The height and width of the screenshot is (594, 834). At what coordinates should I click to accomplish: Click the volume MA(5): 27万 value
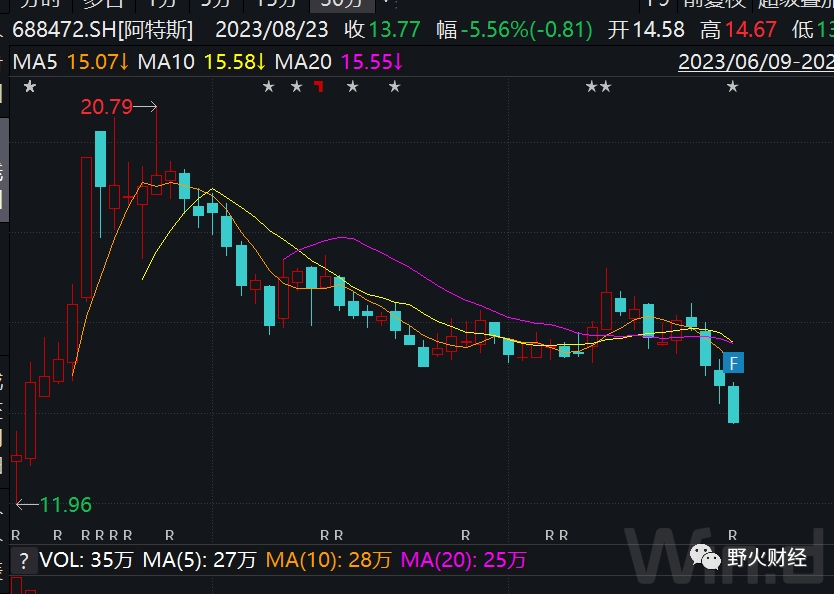pos(200,560)
